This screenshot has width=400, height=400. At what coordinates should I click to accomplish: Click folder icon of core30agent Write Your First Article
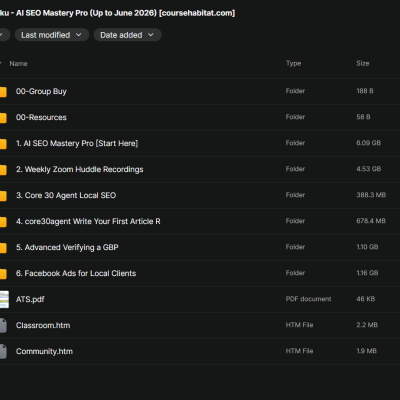click(x=3, y=222)
